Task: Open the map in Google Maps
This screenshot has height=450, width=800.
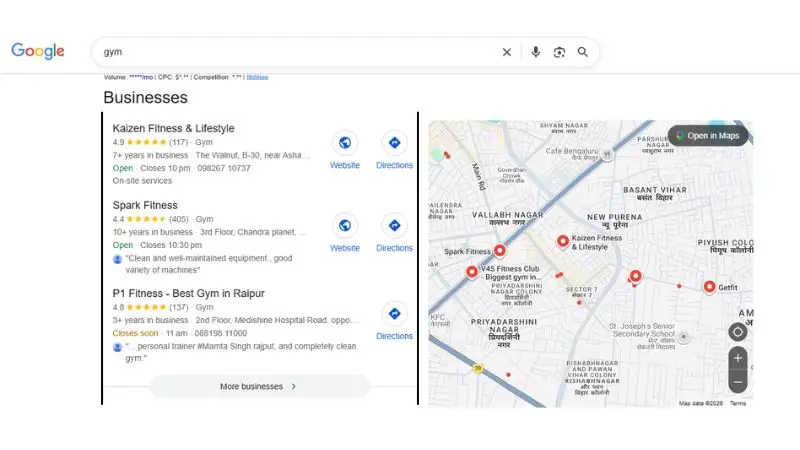Action: 708,136
